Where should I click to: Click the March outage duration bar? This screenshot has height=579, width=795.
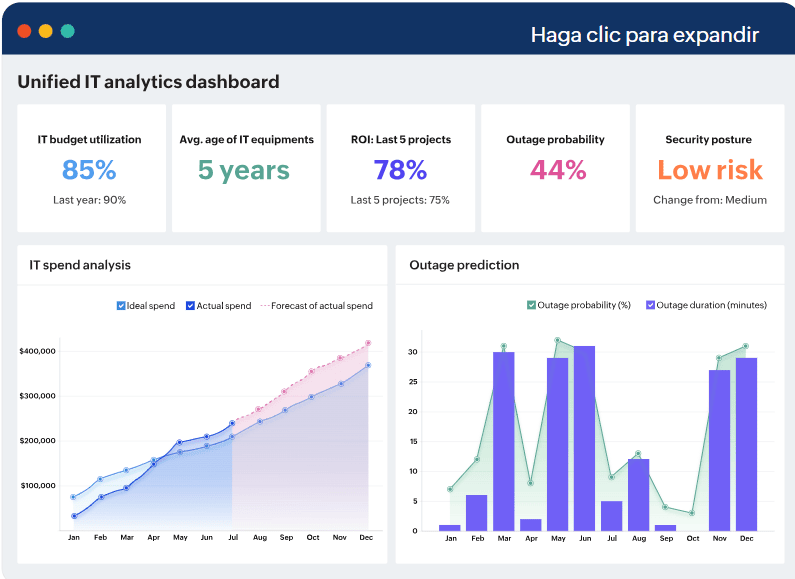click(x=503, y=441)
